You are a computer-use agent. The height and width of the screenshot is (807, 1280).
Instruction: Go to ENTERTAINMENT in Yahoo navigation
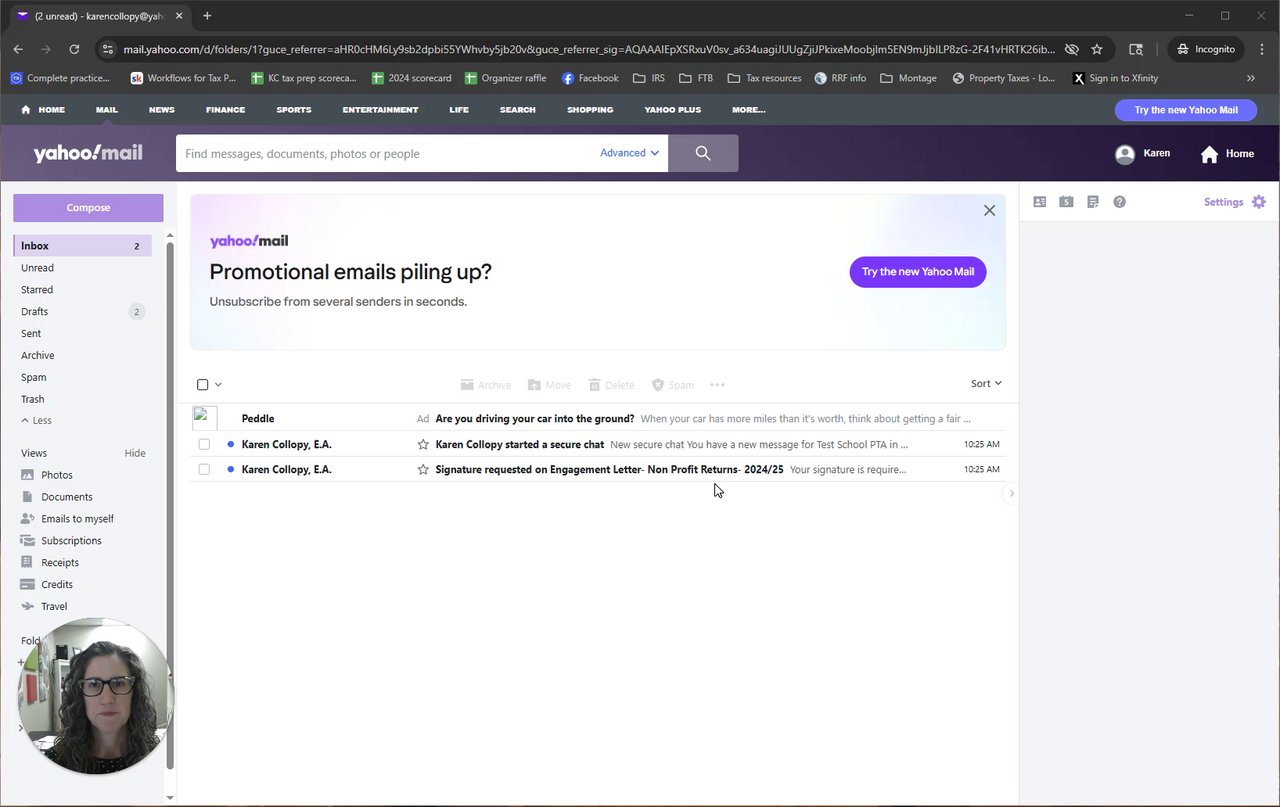(380, 110)
